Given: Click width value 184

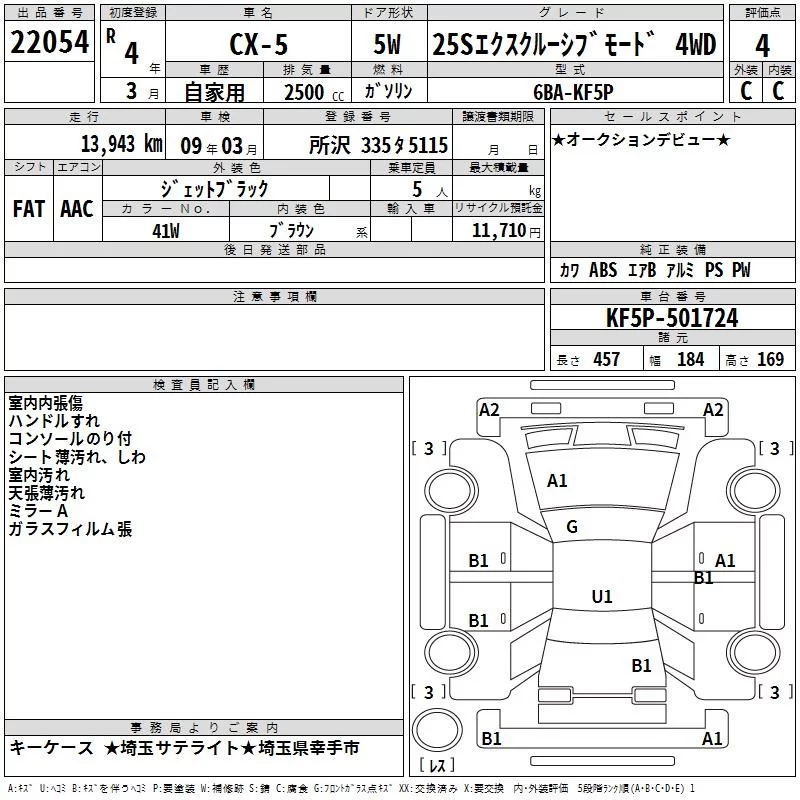Looking at the screenshot, I should [x=691, y=360].
